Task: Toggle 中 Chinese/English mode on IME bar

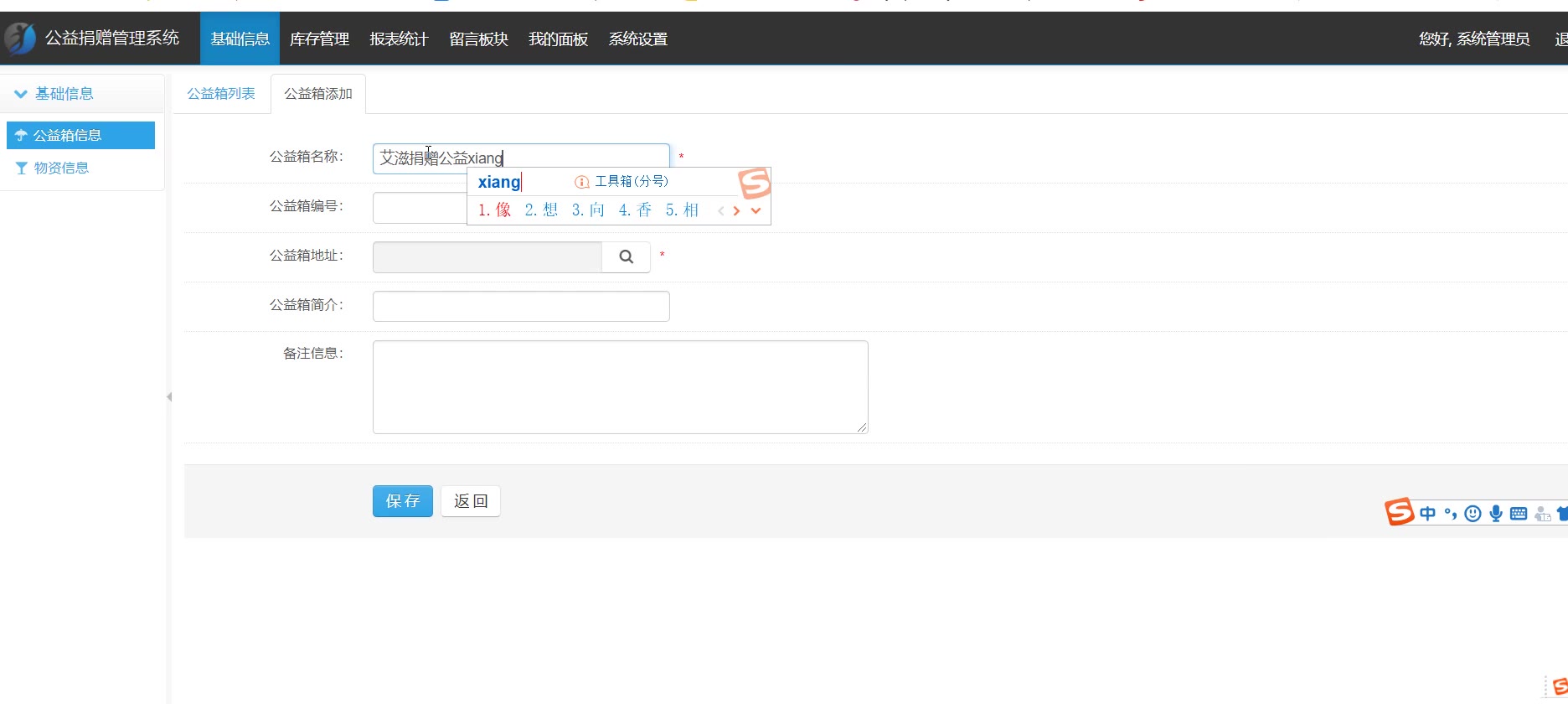Action: pos(1428,514)
